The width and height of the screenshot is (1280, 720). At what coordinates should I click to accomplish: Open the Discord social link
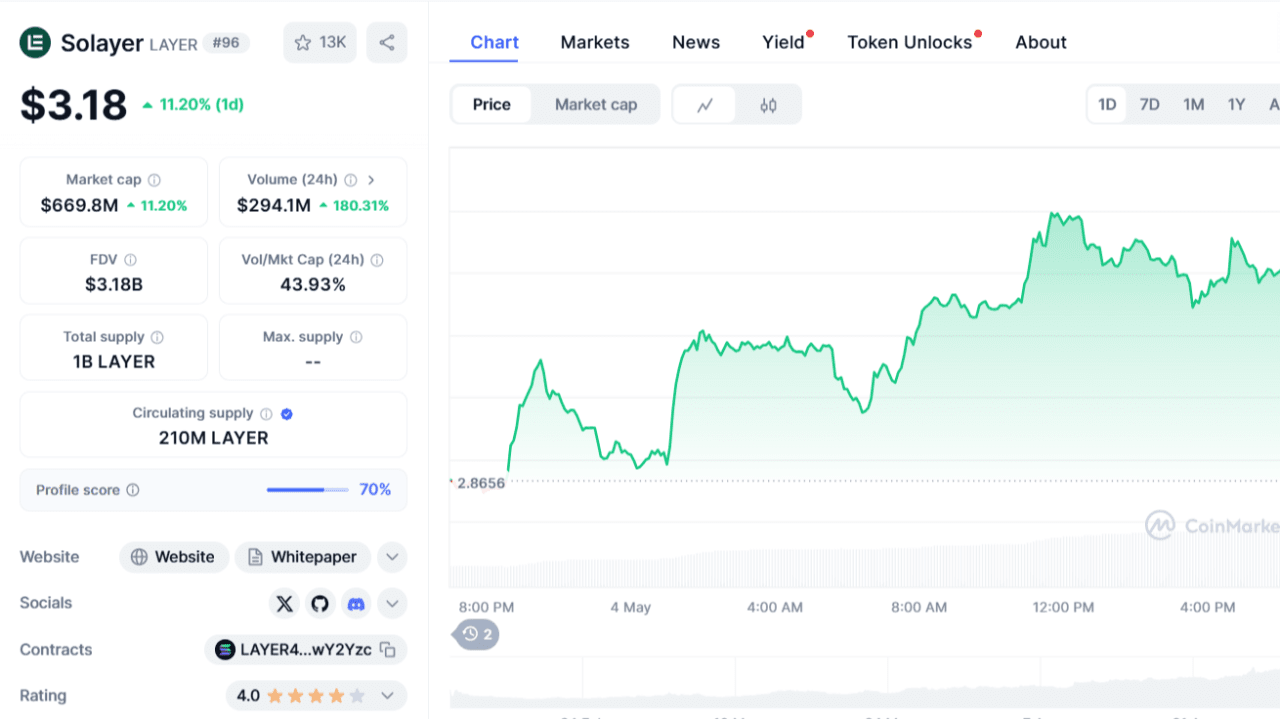point(355,603)
